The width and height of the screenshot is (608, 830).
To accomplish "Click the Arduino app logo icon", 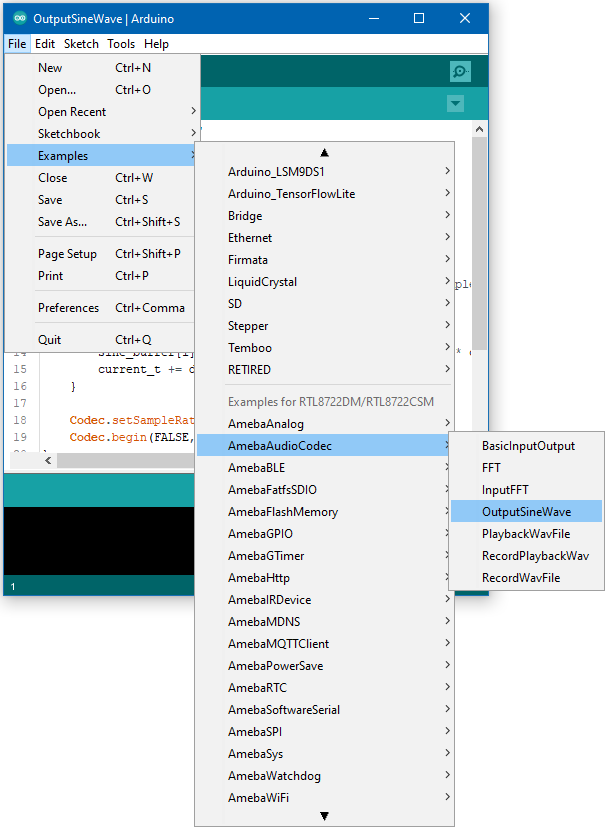I will pos(20,18).
